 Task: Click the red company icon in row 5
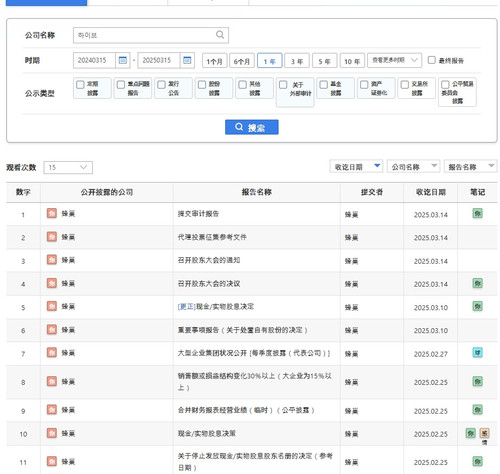point(52,306)
